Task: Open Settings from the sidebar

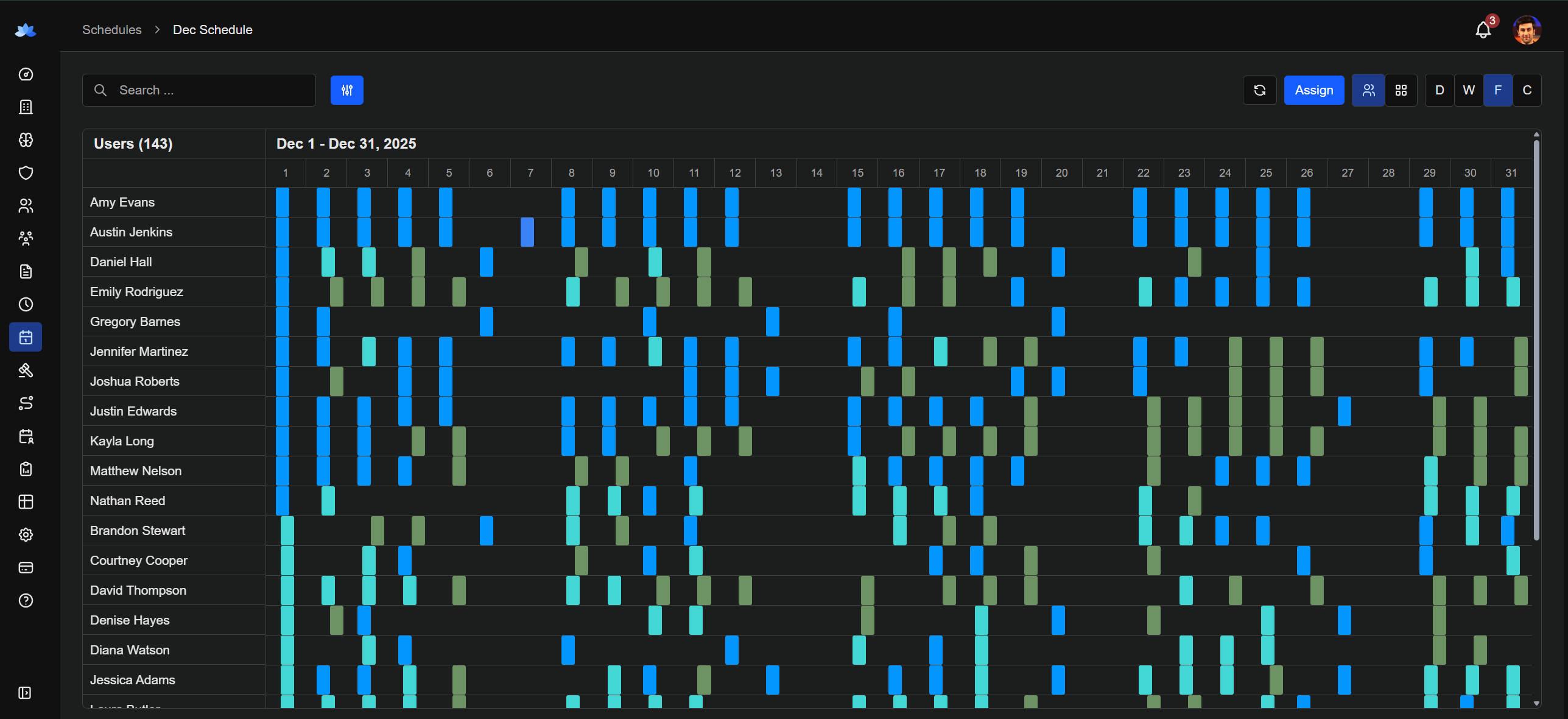Action: (26, 534)
